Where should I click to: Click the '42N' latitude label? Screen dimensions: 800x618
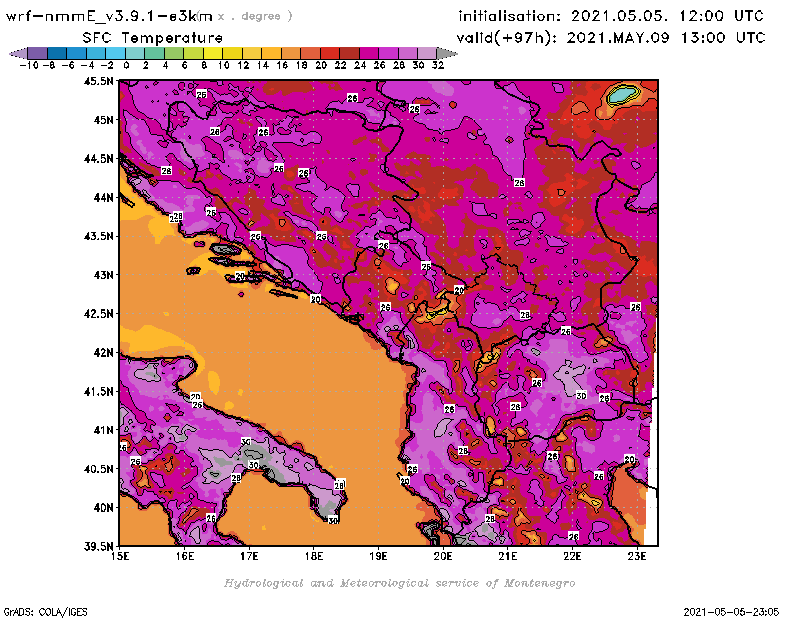104,353
